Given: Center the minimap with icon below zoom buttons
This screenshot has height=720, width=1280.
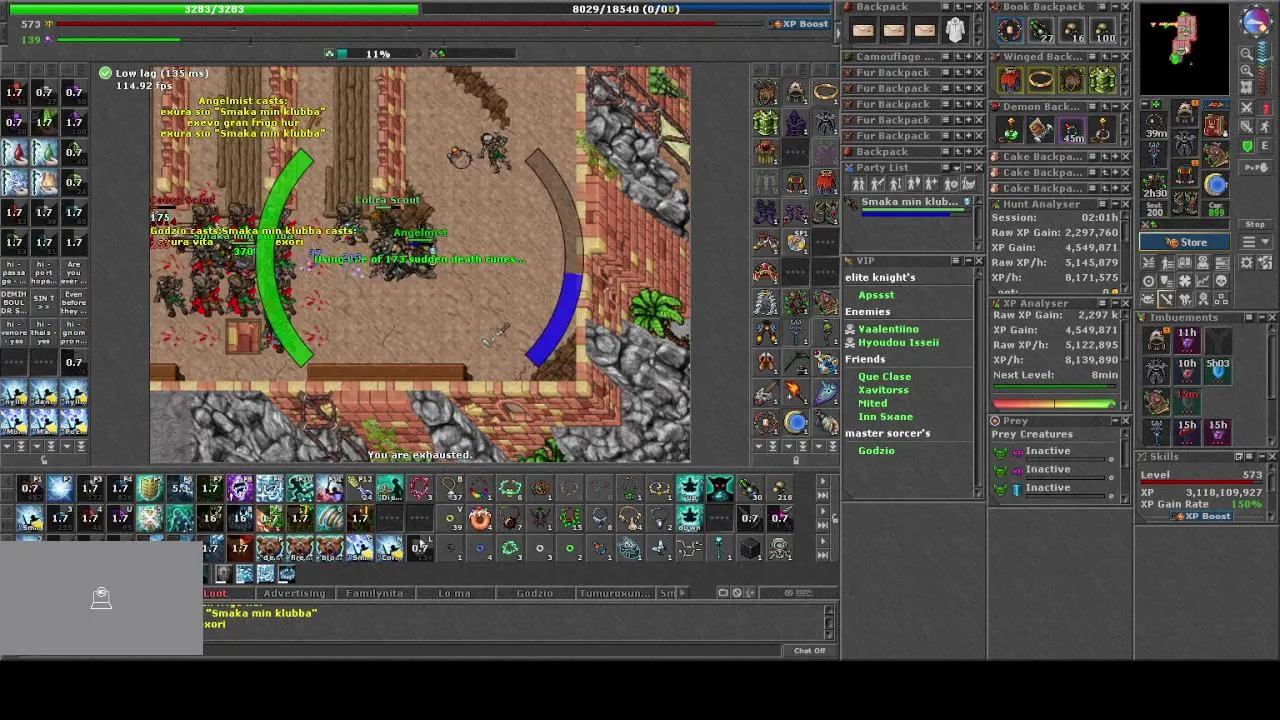Looking at the screenshot, I should point(1246,87).
